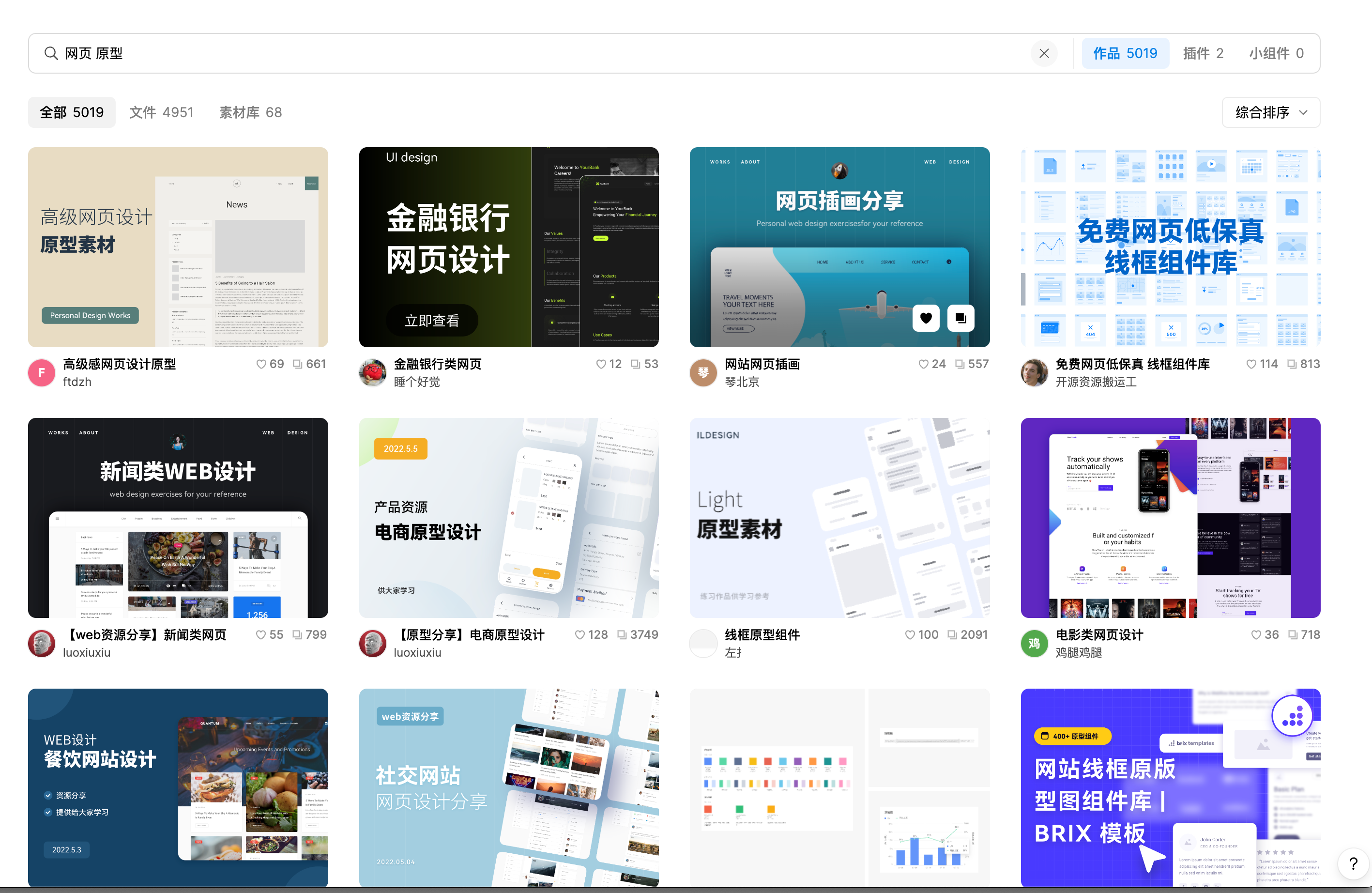Open the 免费网页低保真线框组件库 thumbnail

click(1171, 247)
